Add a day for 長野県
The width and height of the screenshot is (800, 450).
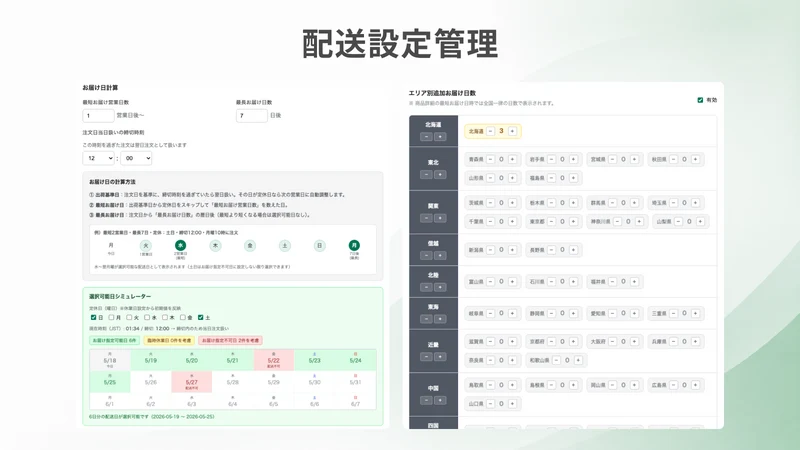[573, 250]
